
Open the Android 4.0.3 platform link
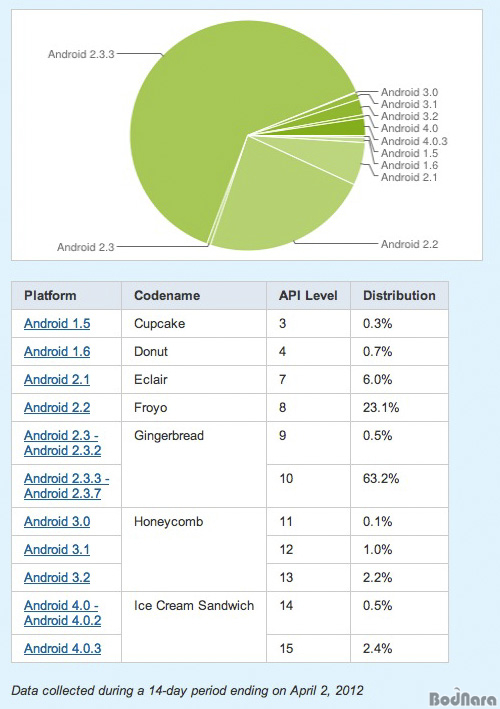pyautogui.click(x=62, y=648)
